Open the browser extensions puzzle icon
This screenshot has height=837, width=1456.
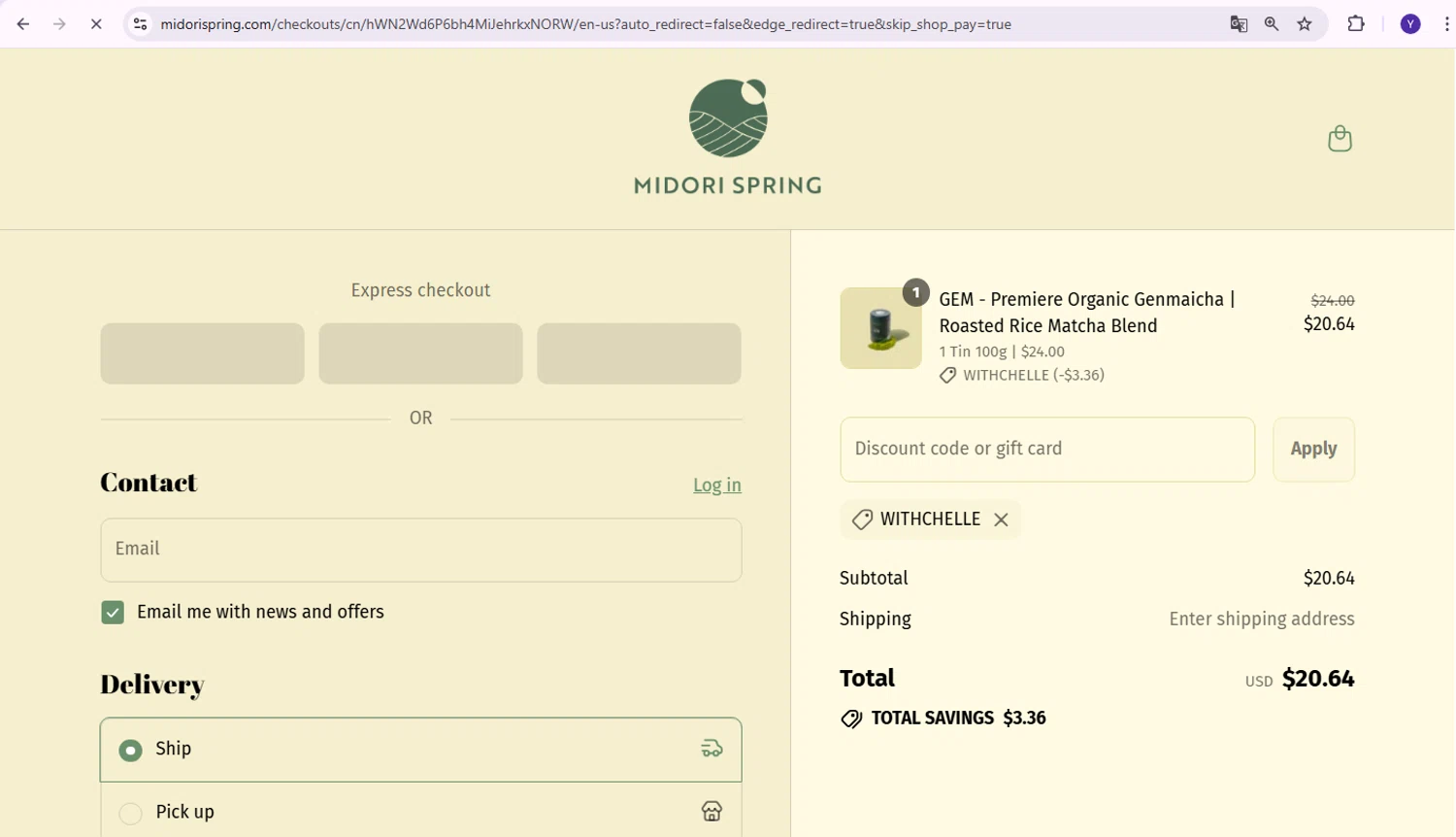click(x=1356, y=24)
